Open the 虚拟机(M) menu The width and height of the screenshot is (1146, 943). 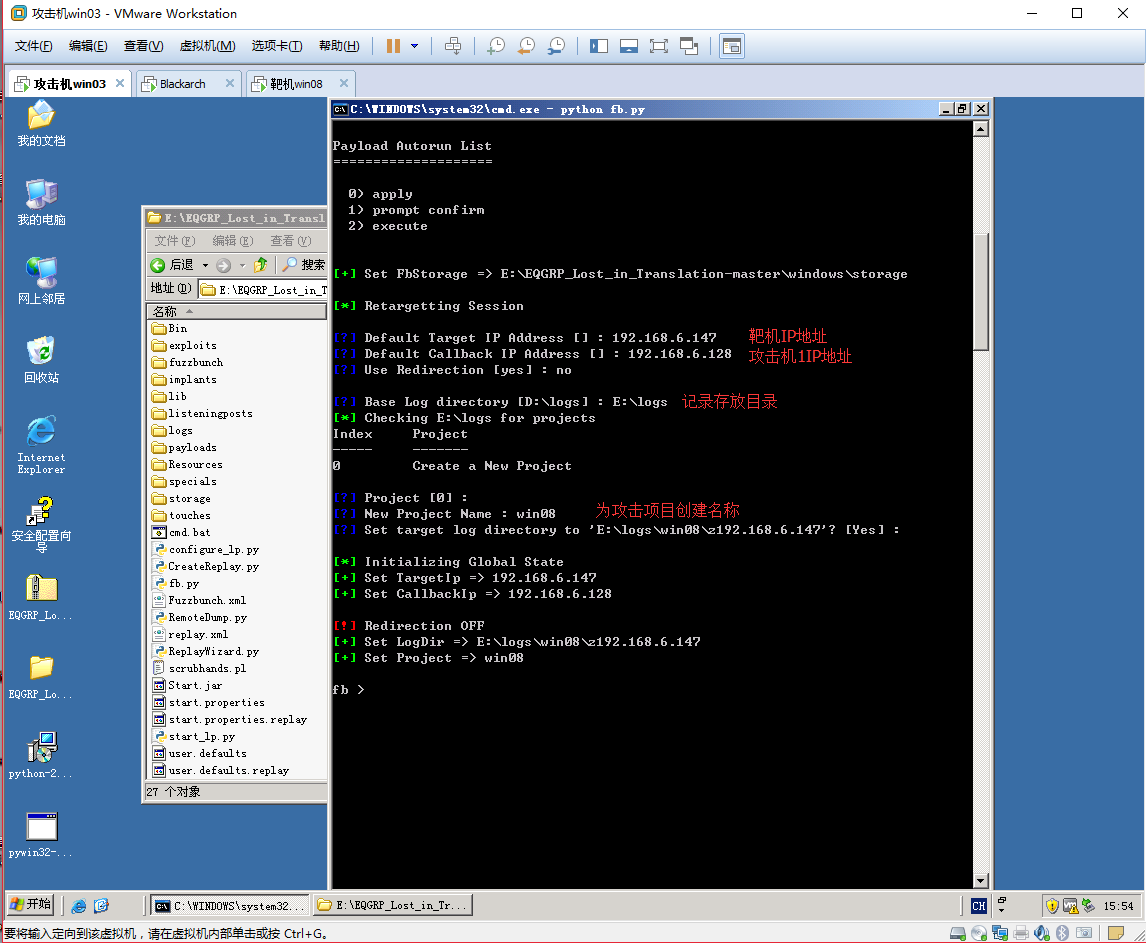pyautogui.click(x=208, y=46)
